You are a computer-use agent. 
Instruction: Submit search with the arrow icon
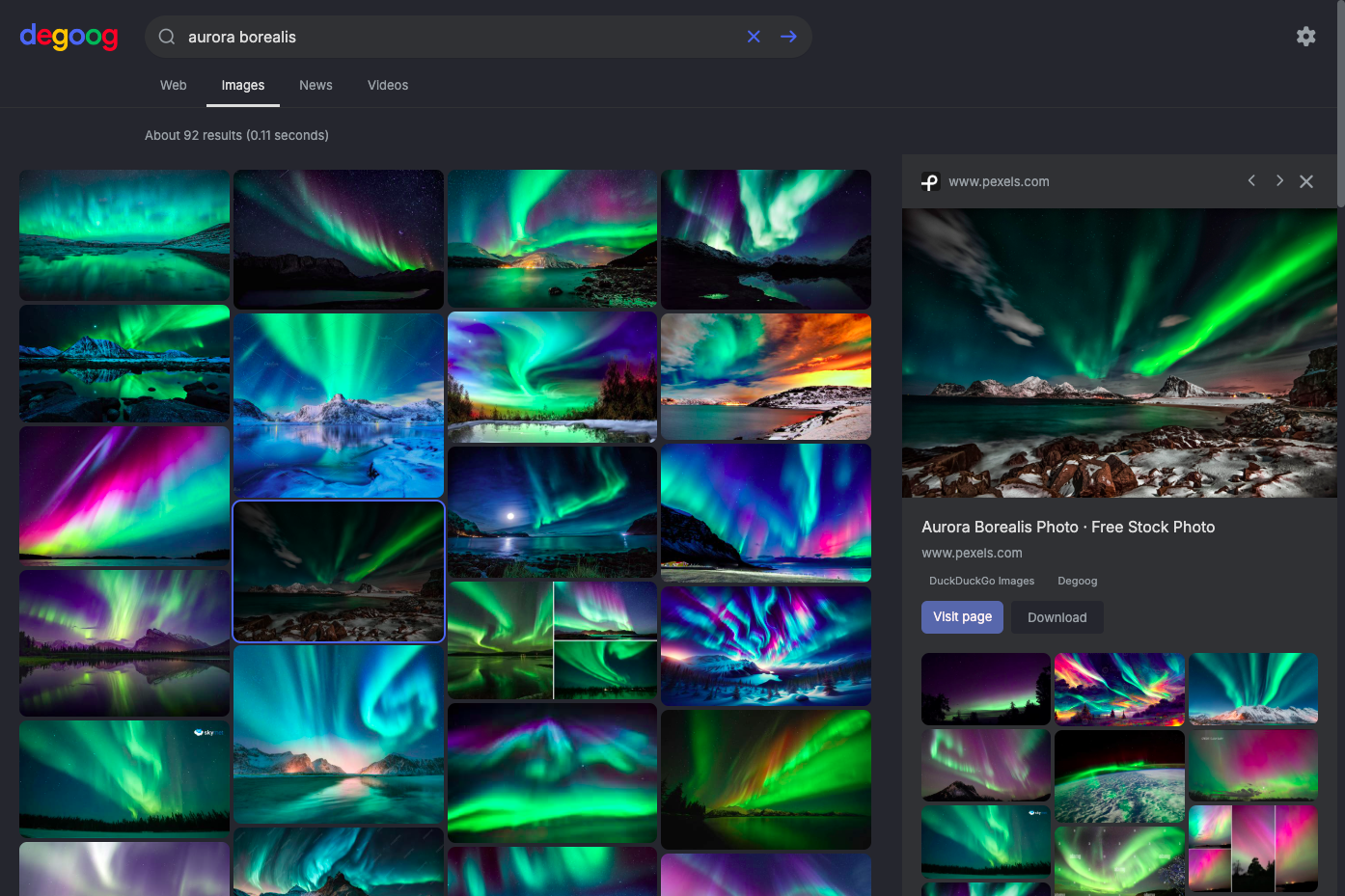tap(788, 37)
